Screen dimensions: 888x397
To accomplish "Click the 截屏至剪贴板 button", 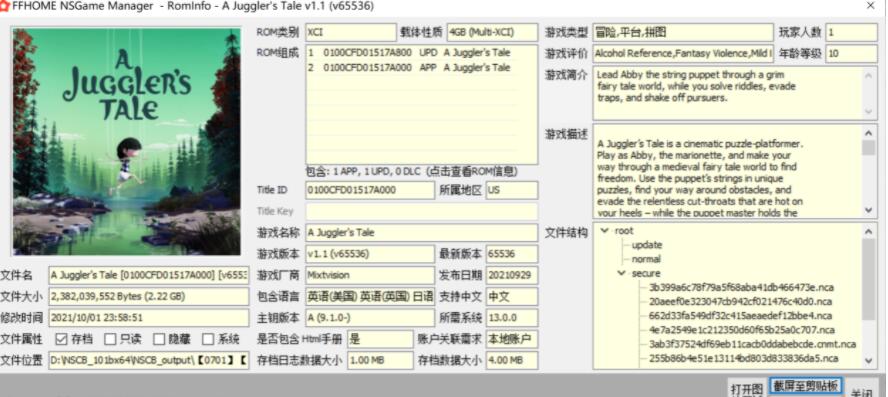I will 805,386.
